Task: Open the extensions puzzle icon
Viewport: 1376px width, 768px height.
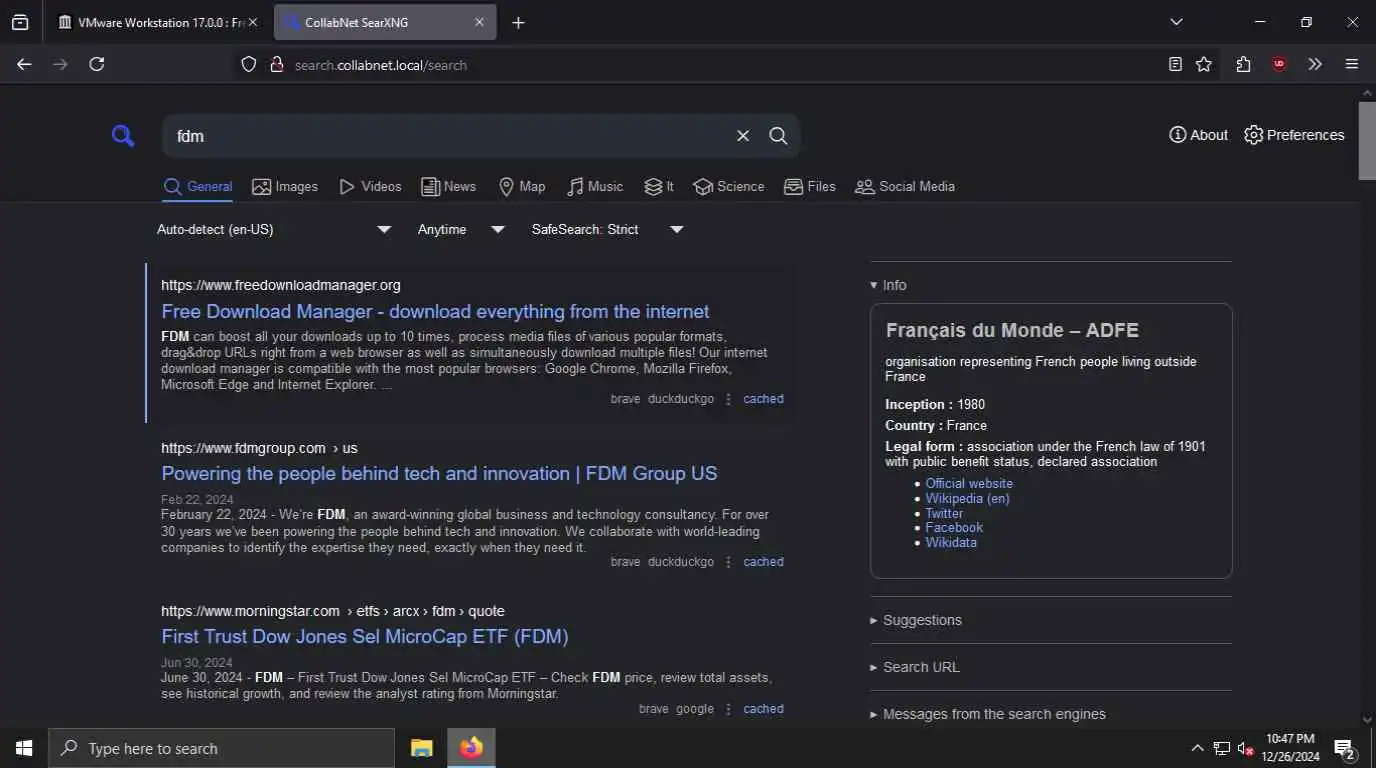Action: [1243, 64]
